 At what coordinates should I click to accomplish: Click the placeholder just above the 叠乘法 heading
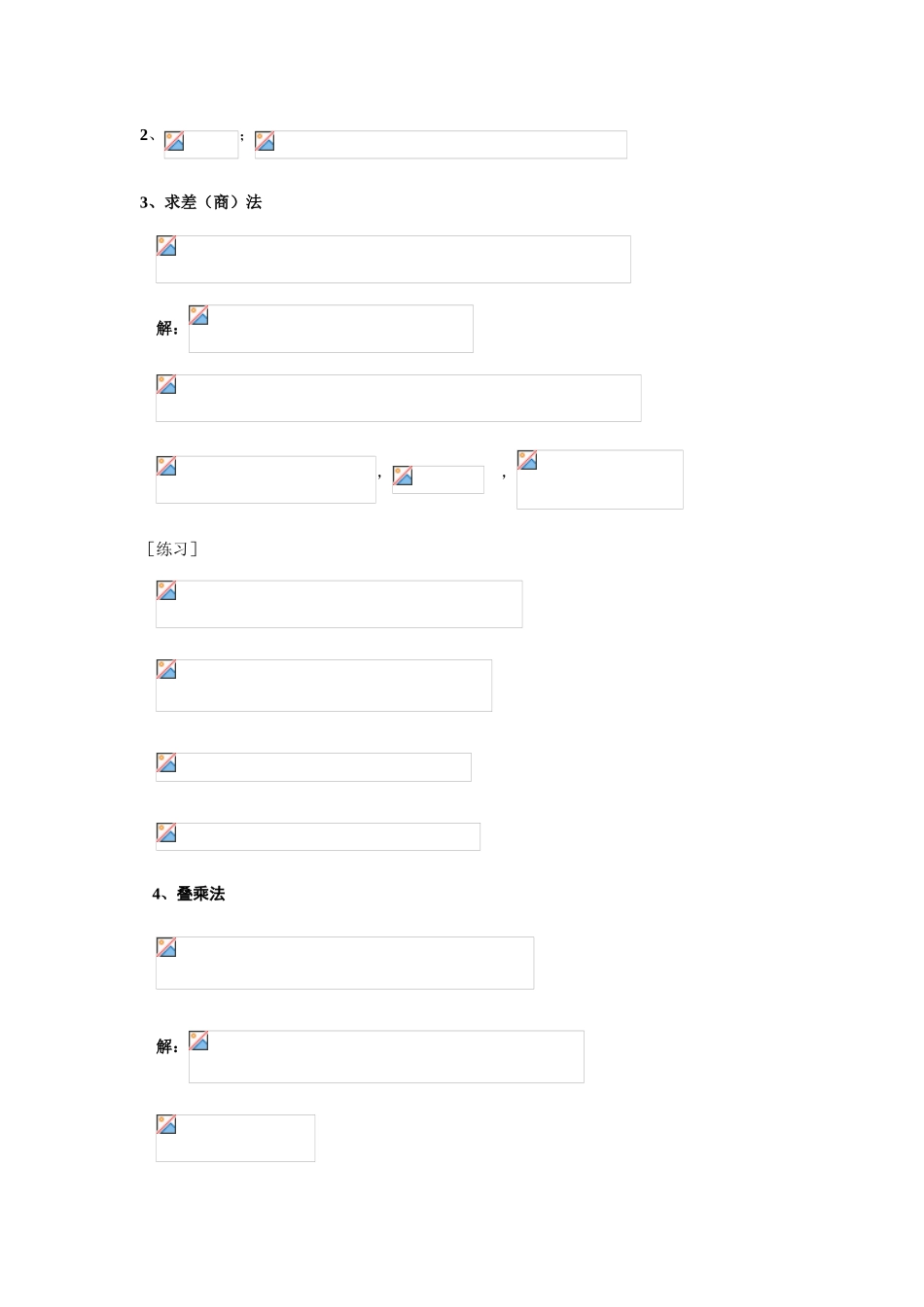coord(317,836)
